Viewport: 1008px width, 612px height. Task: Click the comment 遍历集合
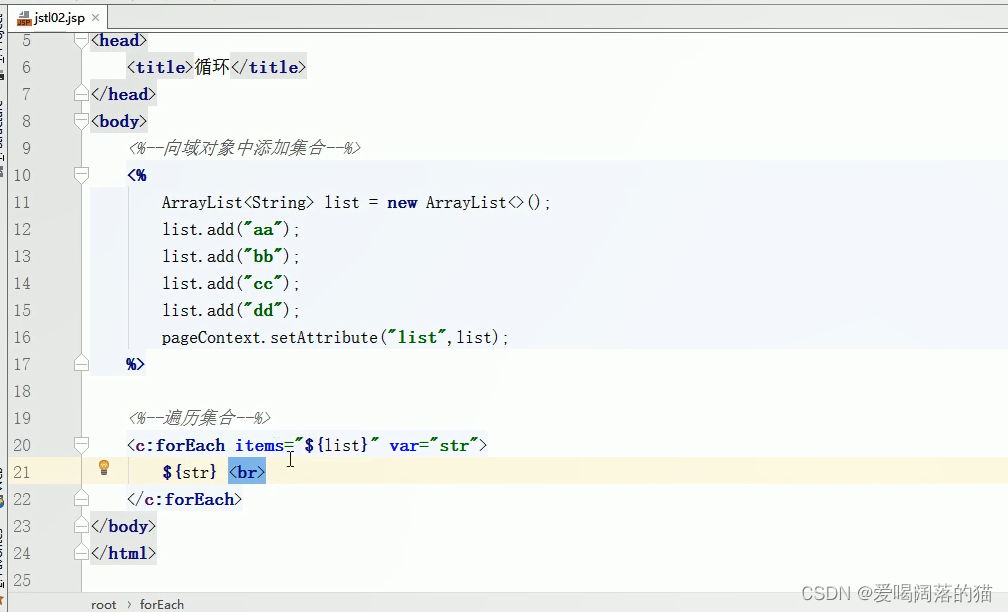[x=199, y=418]
